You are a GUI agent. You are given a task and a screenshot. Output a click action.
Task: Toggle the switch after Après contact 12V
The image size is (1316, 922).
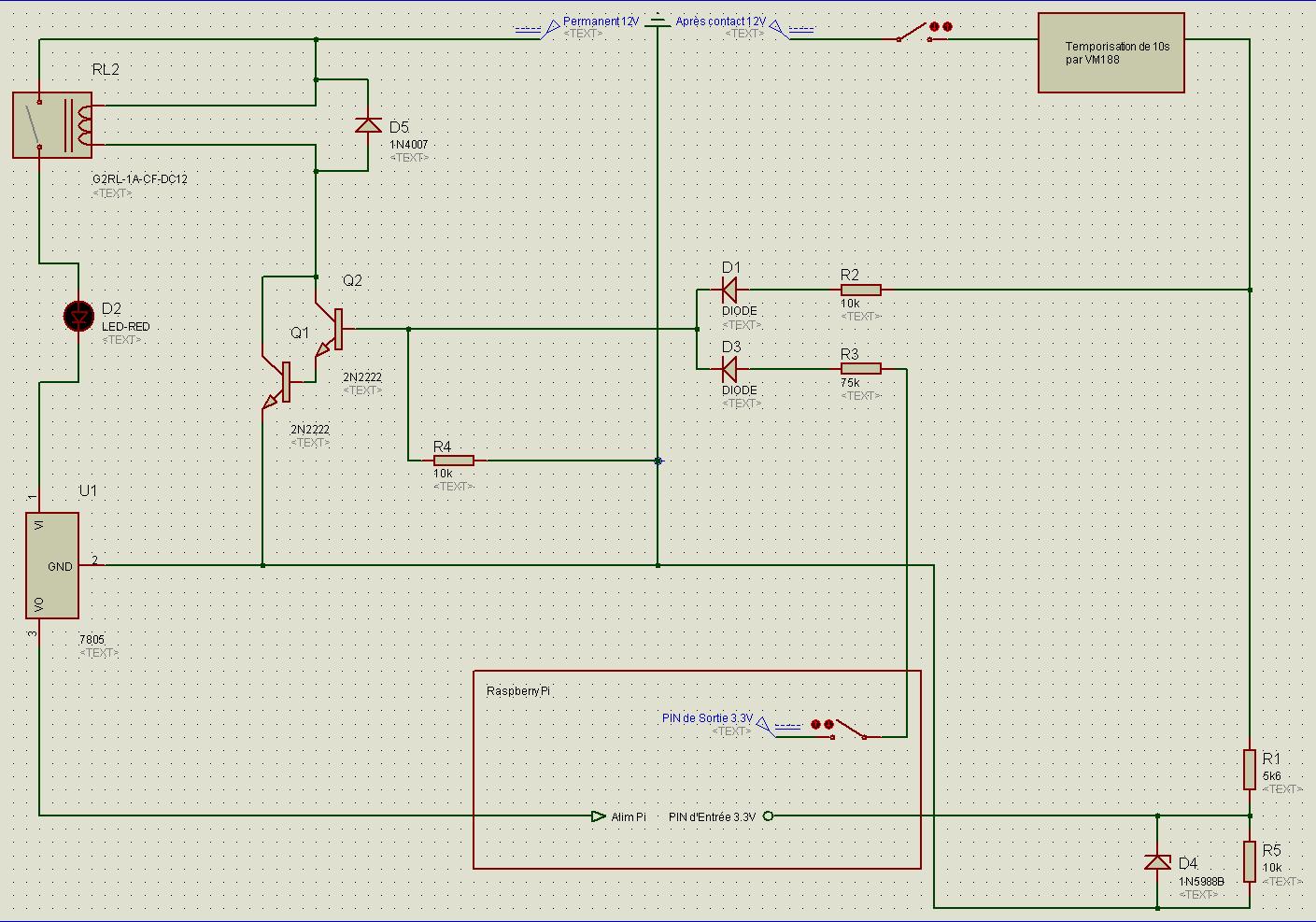coord(923,32)
